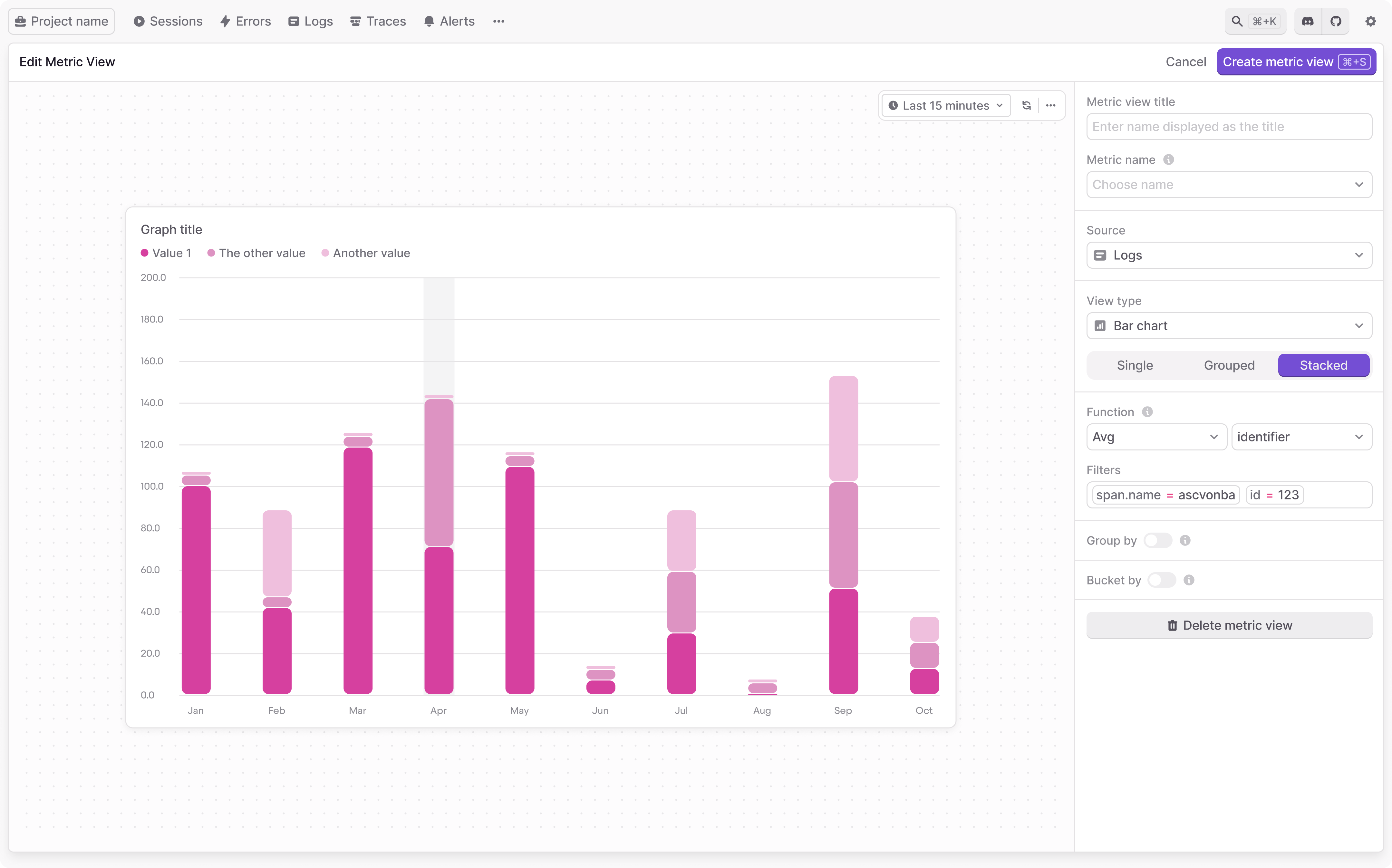Enable the Bucket by toggle
This screenshot has height=868, width=1392.
[x=1161, y=580]
